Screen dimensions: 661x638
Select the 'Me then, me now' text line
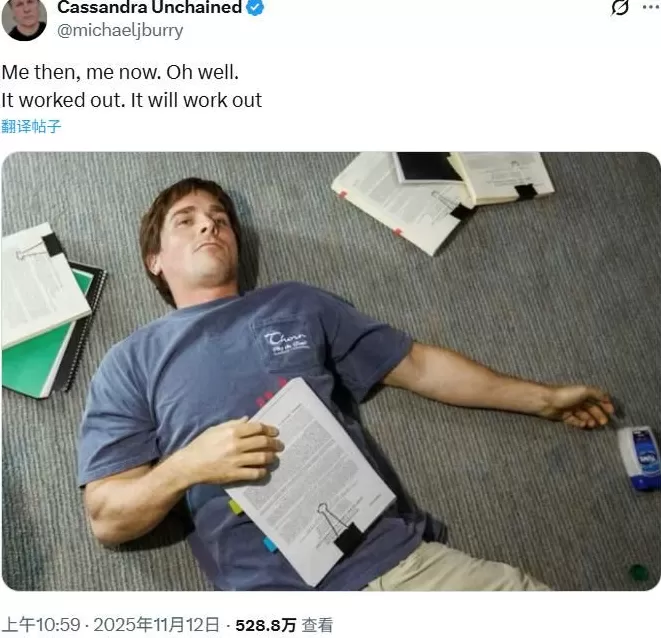coord(120,72)
